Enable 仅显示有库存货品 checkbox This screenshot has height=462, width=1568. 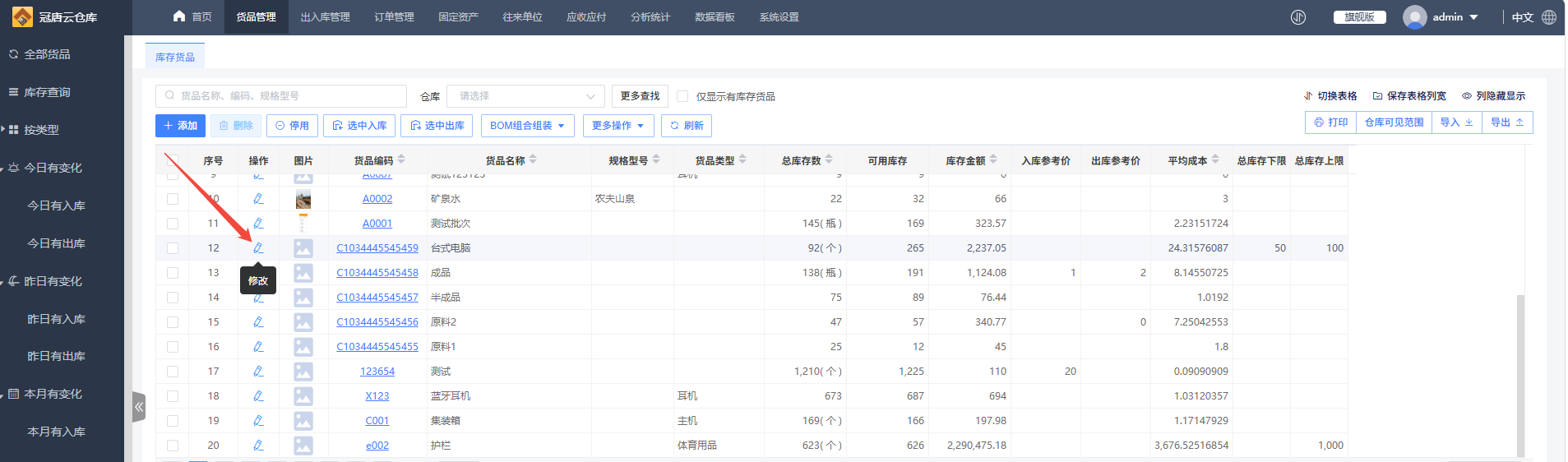682,96
